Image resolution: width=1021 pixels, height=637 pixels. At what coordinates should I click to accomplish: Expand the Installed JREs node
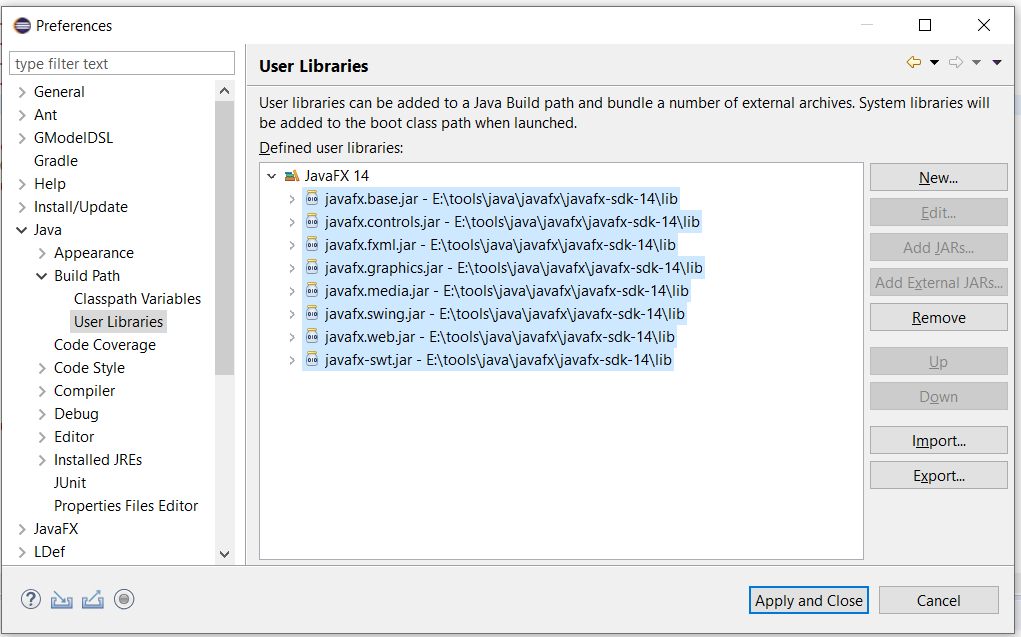pos(42,460)
